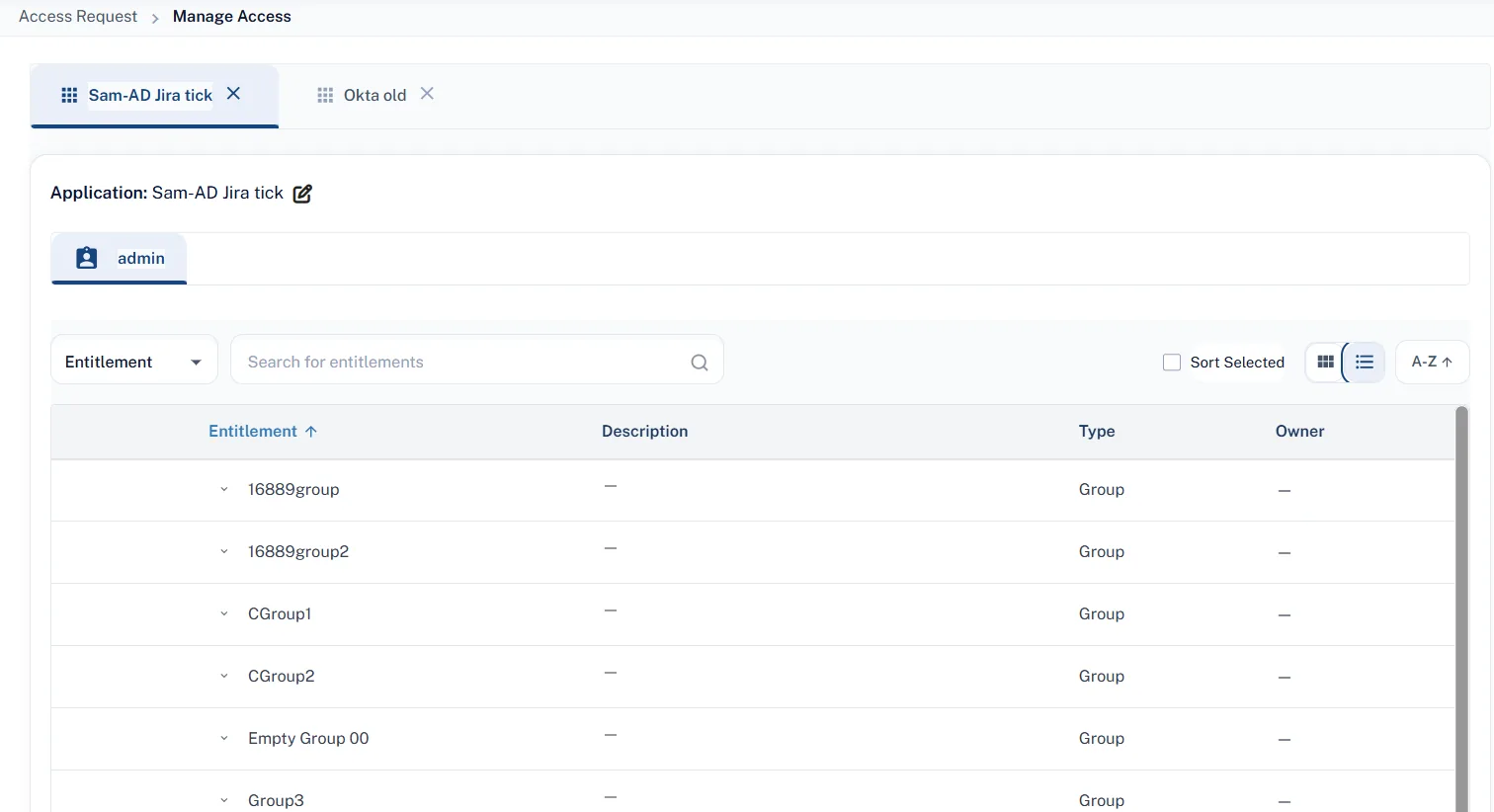
Task: Switch to the Okta old tab
Action: [375, 95]
